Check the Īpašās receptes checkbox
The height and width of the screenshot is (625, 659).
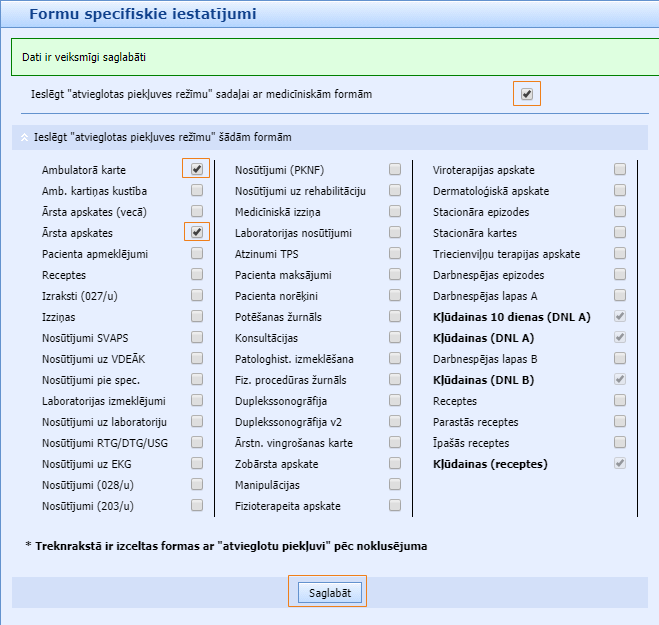[620, 442]
